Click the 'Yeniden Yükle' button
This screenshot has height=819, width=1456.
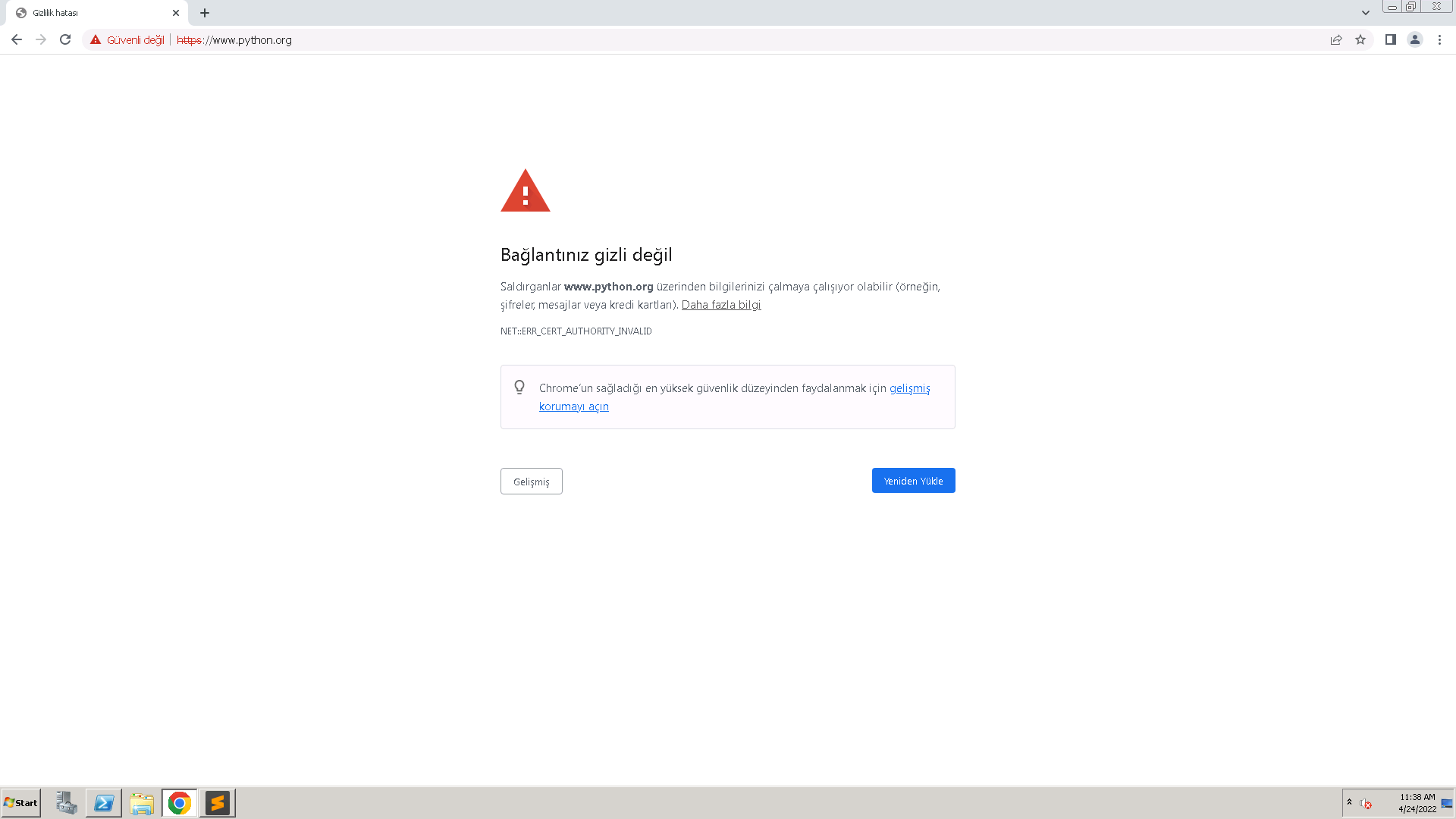point(914,481)
